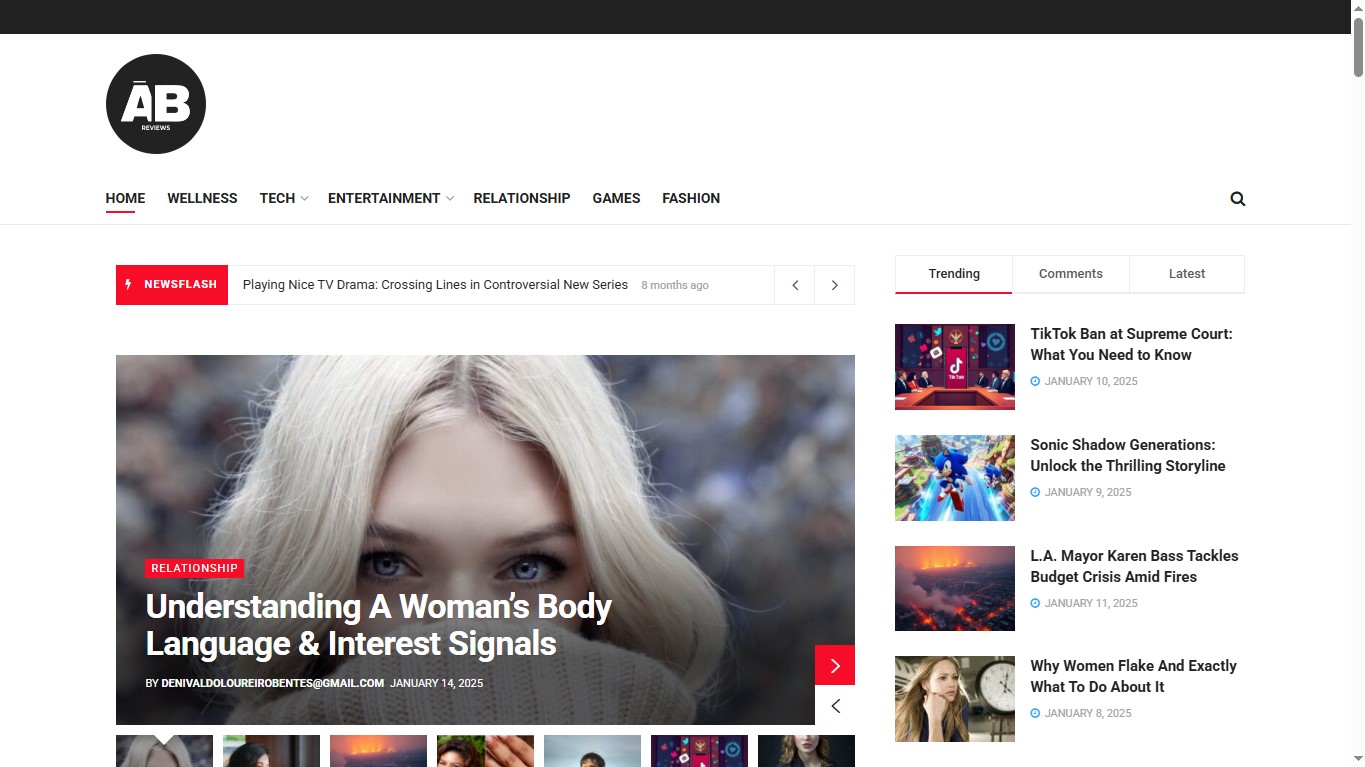The height and width of the screenshot is (767, 1365).
Task: Open the search magnifier icon
Action: click(1237, 199)
